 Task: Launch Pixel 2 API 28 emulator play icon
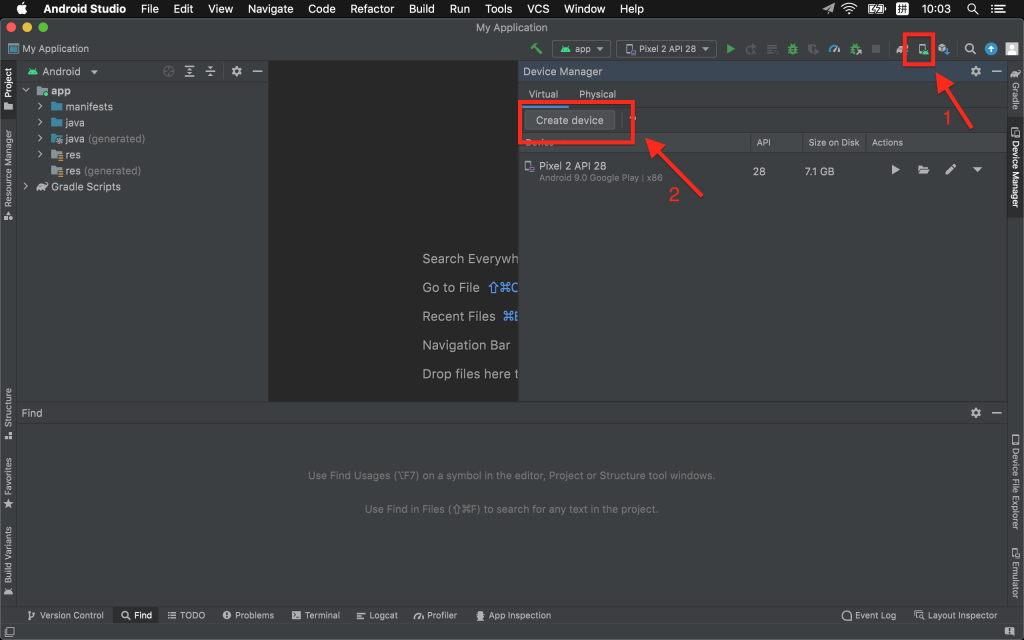click(x=895, y=170)
